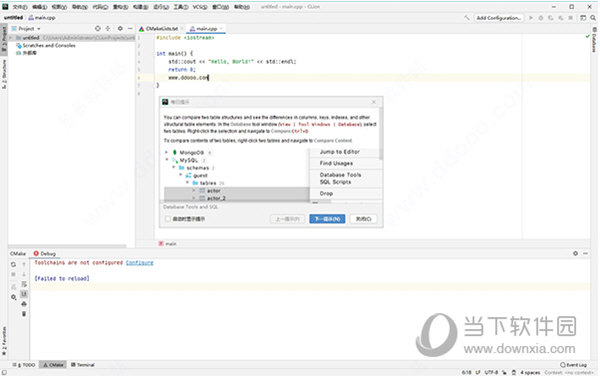Click the expand-all icon in Project panel
600x378 pixels.
tap(108, 28)
